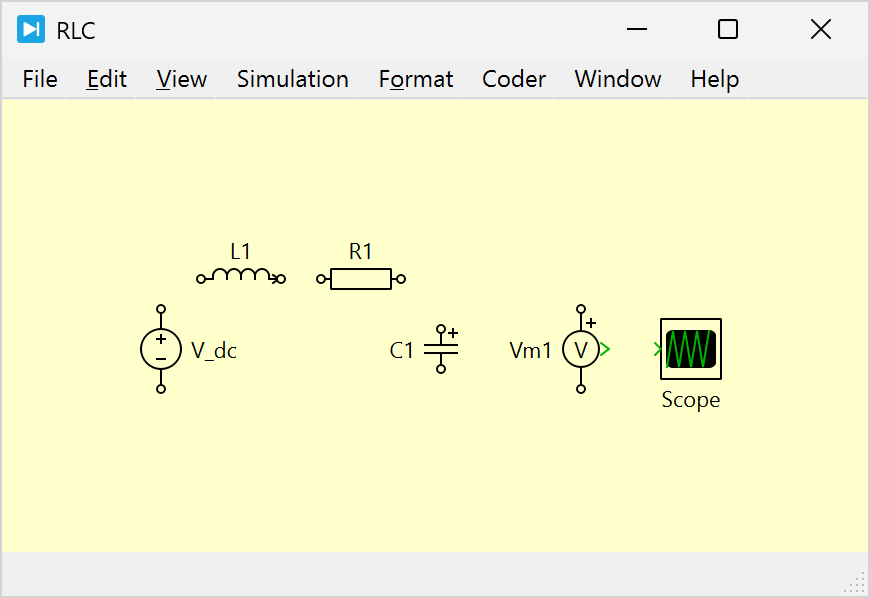Image resolution: width=870 pixels, height=598 pixels.
Task: Open the Simulation menu
Action: (x=293, y=79)
